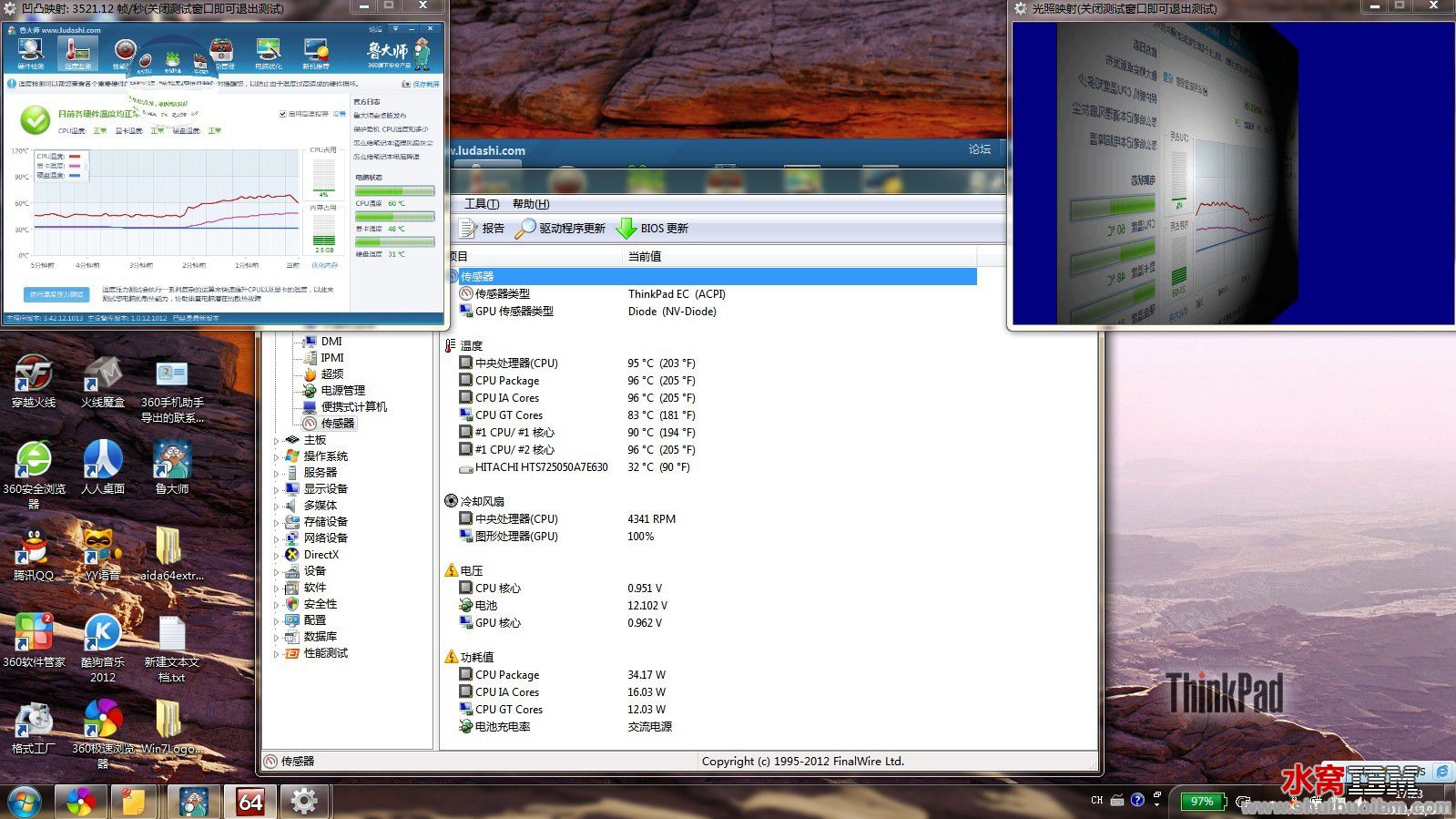Open 硬件检测 hardware detection in Ludashi toolbar
Screen dimensions: 1456x819
[x=30, y=55]
